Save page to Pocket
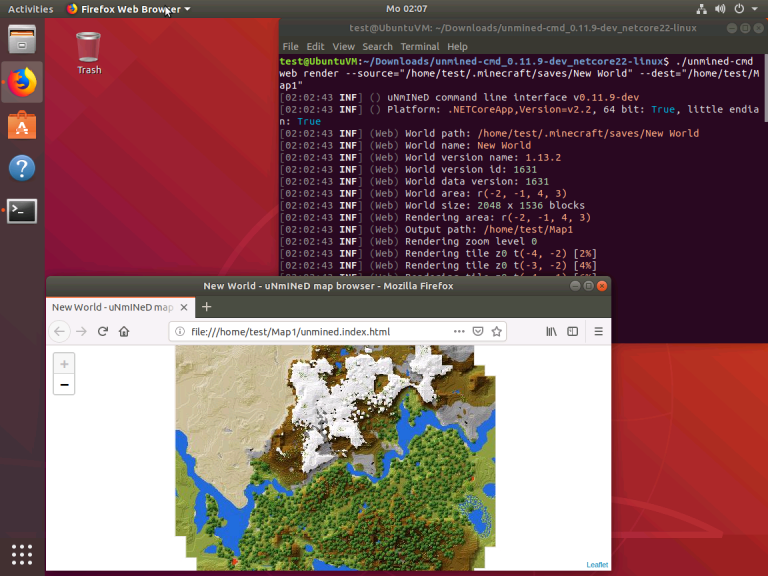The width and height of the screenshot is (768, 576). pyautogui.click(x=478, y=331)
